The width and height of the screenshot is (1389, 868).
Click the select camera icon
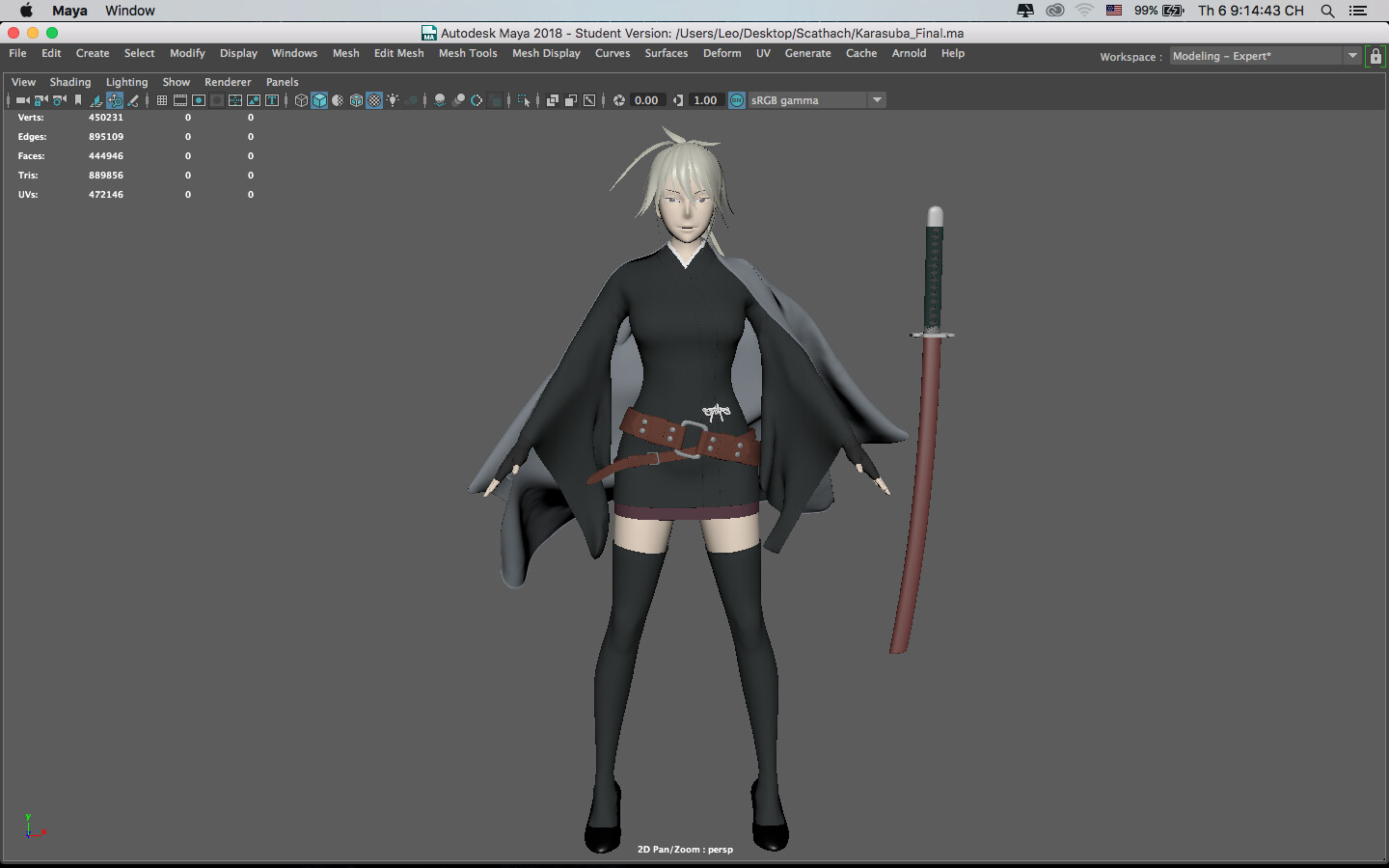[22, 100]
